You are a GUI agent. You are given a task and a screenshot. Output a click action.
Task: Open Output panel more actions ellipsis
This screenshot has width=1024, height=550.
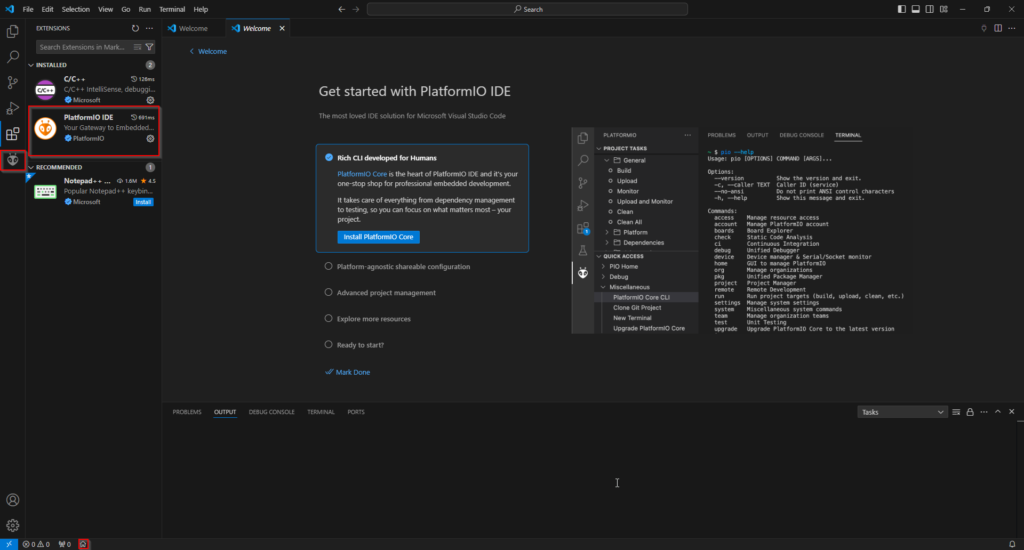984,412
